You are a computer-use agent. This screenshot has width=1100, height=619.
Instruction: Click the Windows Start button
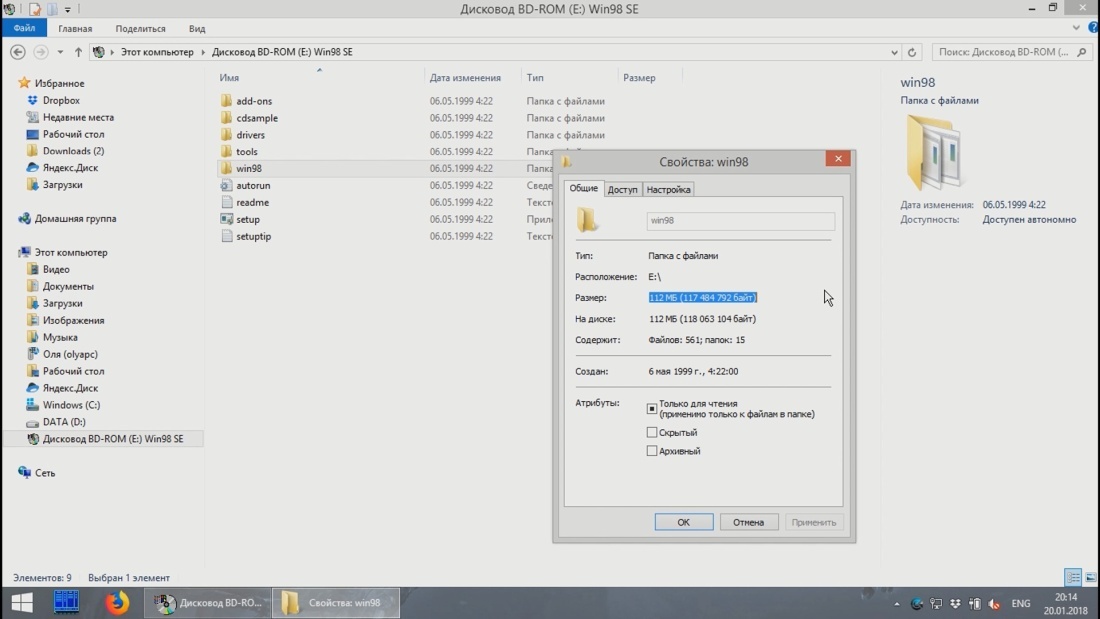pos(21,603)
